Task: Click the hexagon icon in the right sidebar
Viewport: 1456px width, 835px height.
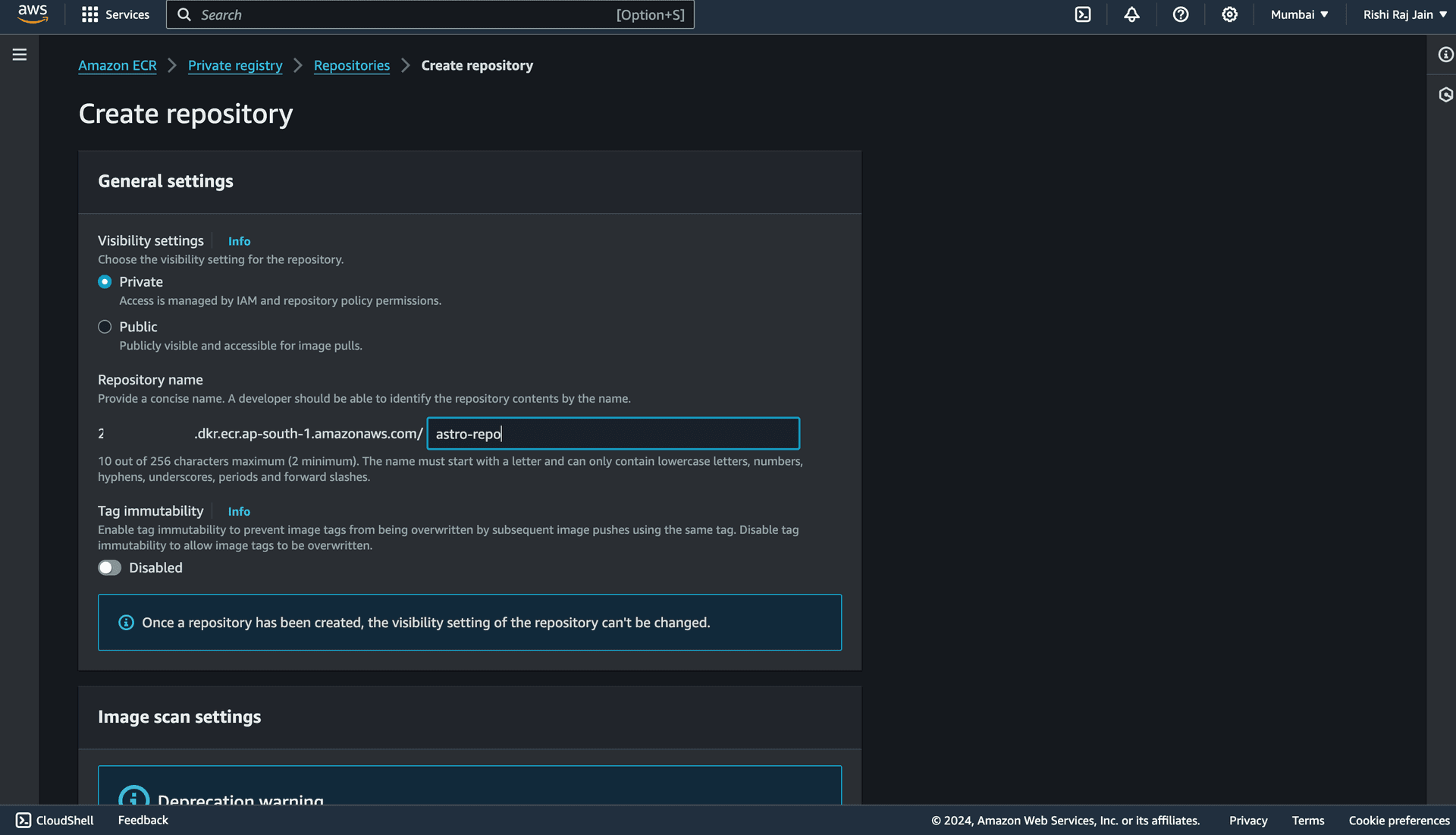Action: (1445, 95)
